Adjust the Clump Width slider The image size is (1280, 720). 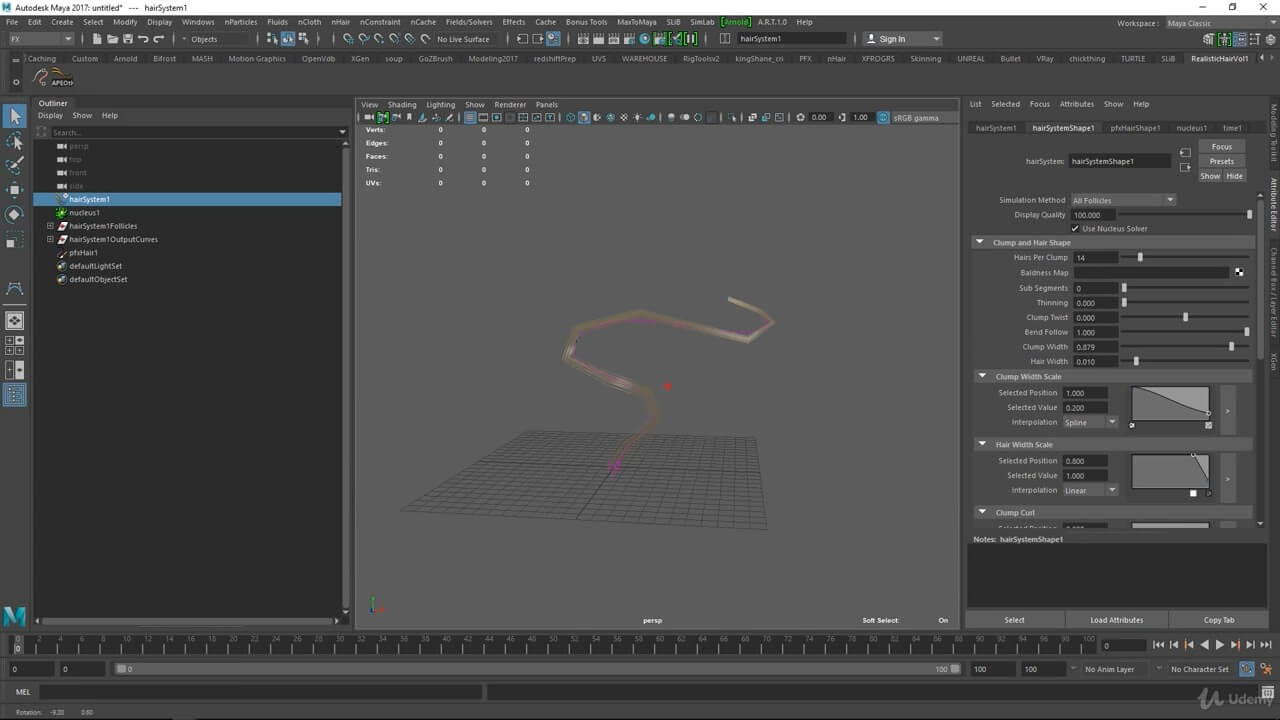1231,347
